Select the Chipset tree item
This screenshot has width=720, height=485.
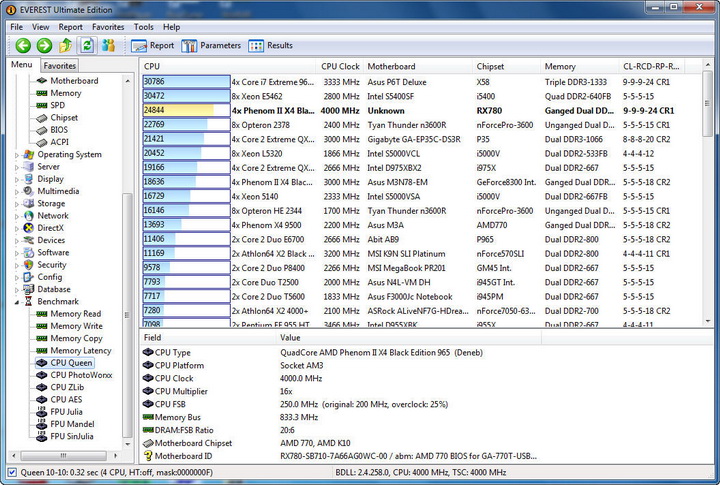pos(64,118)
